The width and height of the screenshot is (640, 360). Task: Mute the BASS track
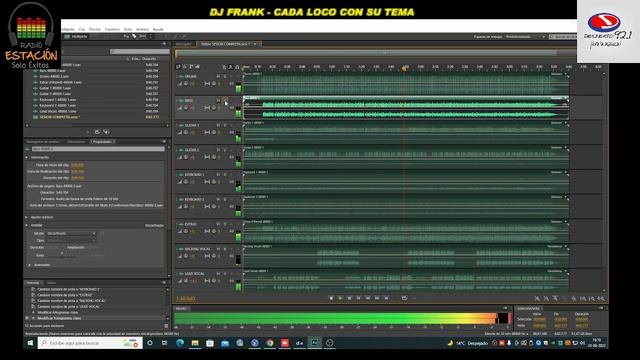218,100
